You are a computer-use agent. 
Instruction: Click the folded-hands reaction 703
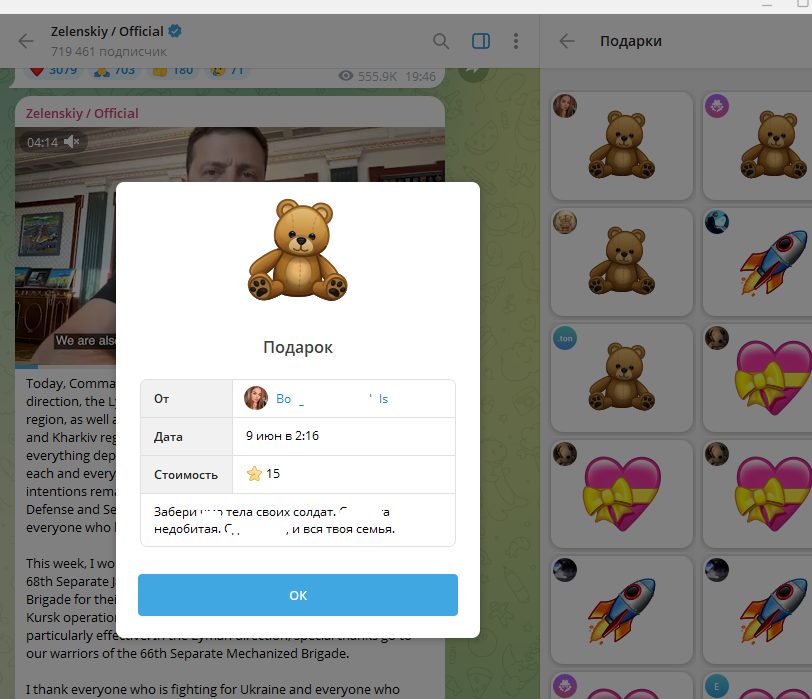[114, 70]
